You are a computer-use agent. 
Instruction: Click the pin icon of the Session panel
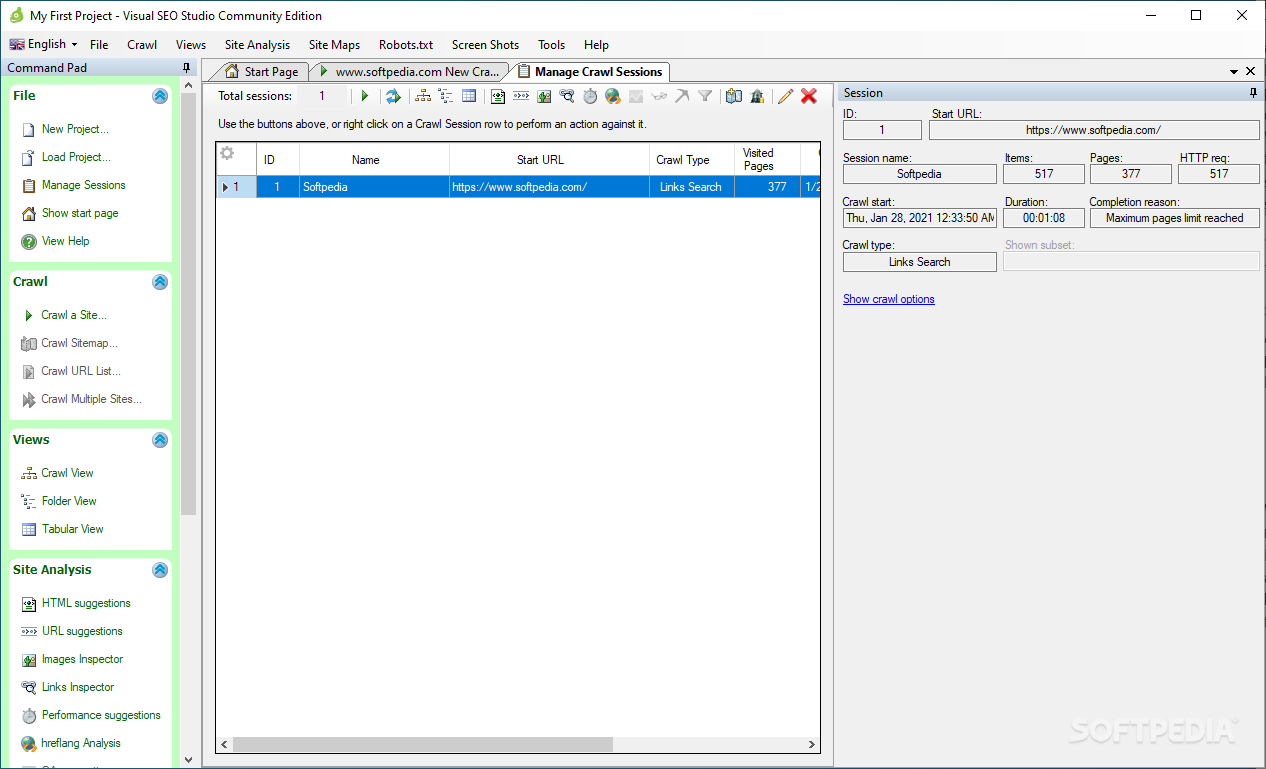point(1254,93)
